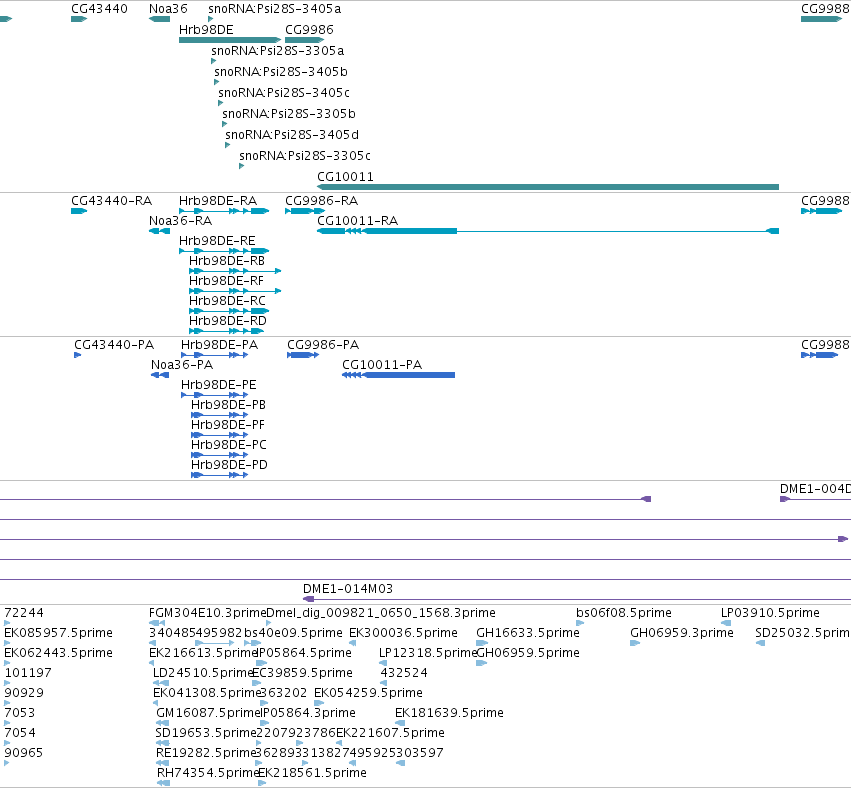Select the Hrb98DE-PC protein label
This screenshot has height=788, width=851.
pos(229,445)
